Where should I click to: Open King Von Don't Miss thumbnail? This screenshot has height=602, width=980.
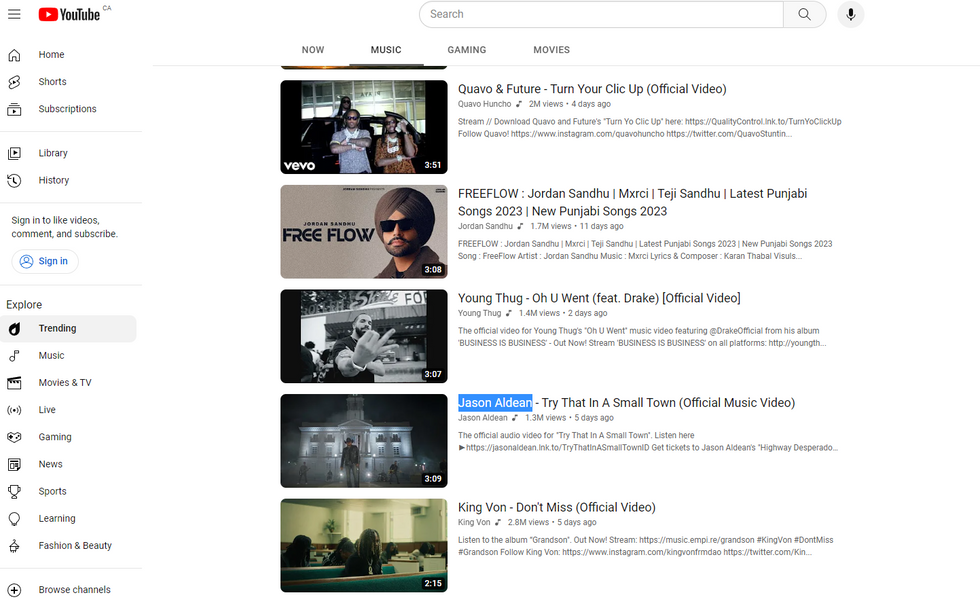364,545
